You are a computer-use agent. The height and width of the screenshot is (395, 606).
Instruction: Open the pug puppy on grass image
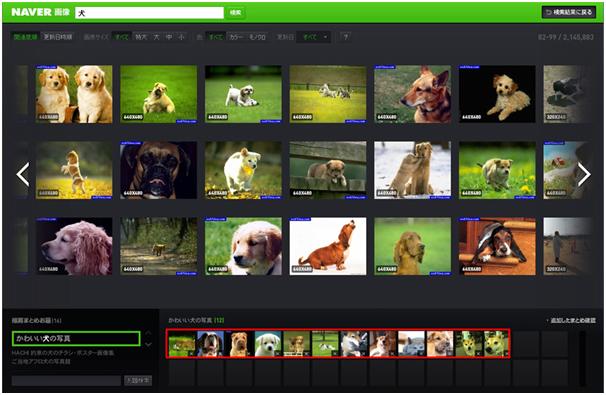tap(158, 94)
